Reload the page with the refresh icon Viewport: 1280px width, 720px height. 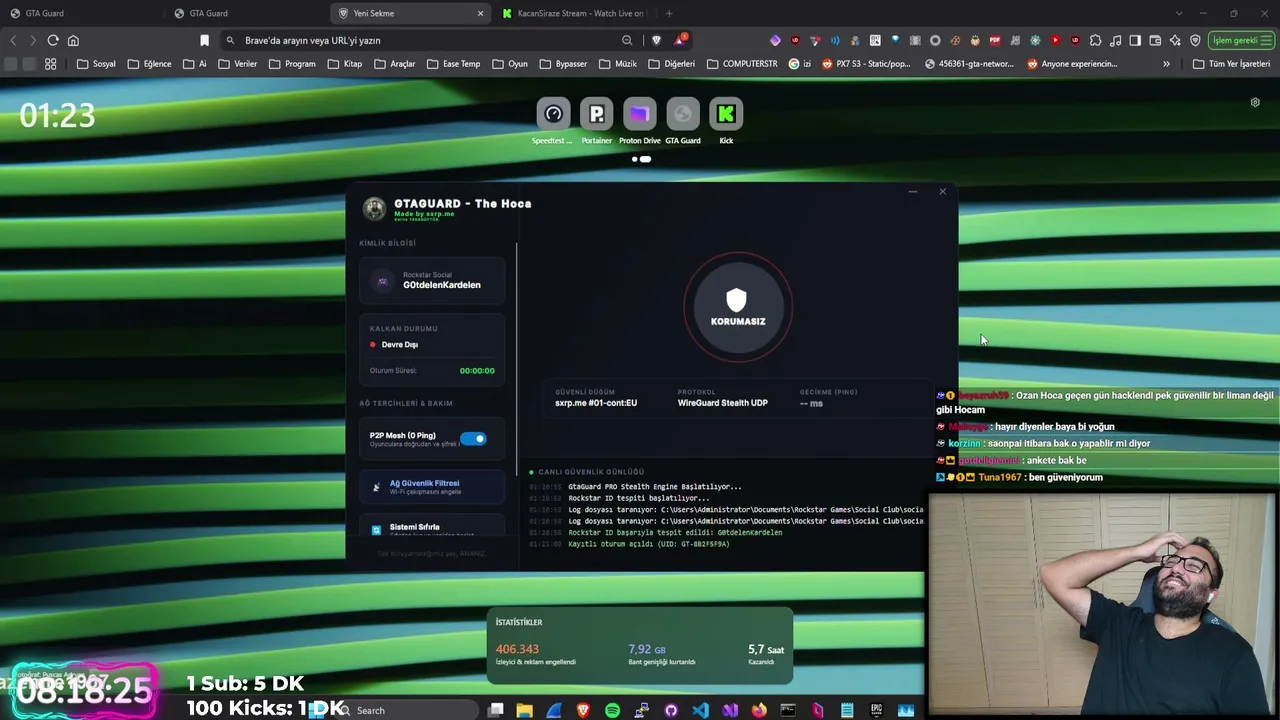53,40
